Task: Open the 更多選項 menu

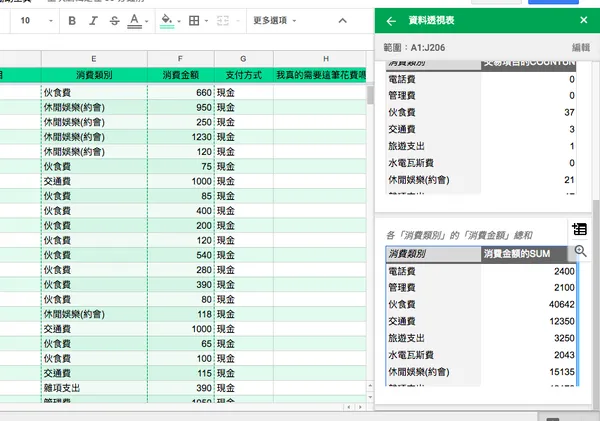Action: [274, 21]
